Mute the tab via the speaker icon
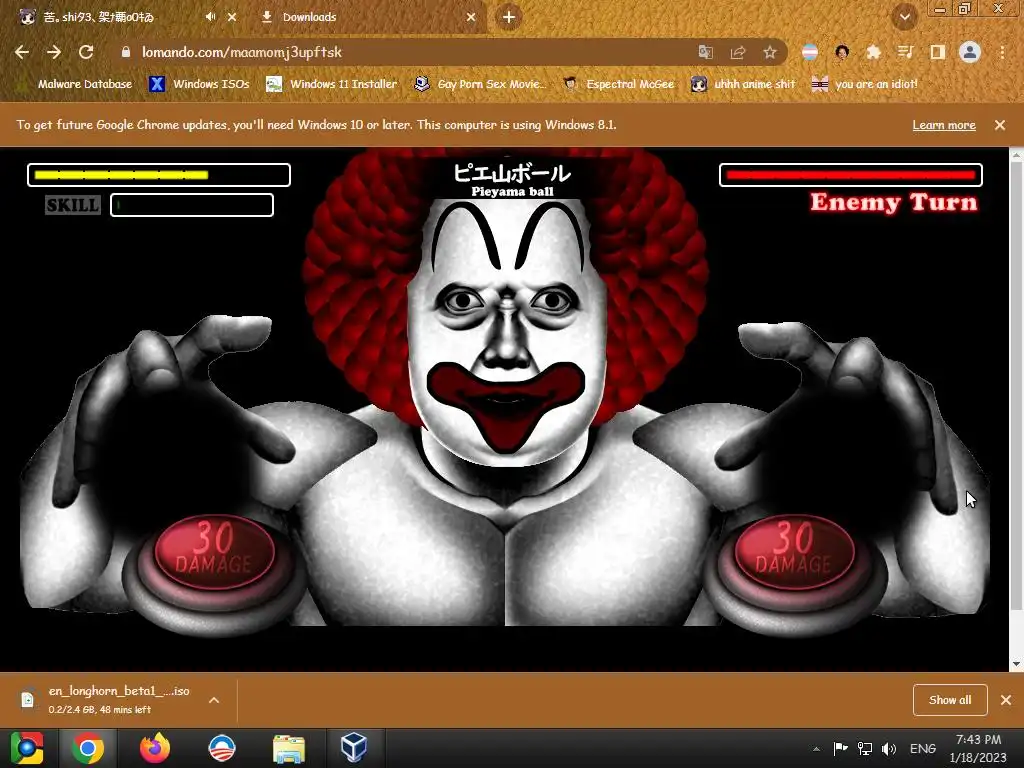 tap(210, 17)
